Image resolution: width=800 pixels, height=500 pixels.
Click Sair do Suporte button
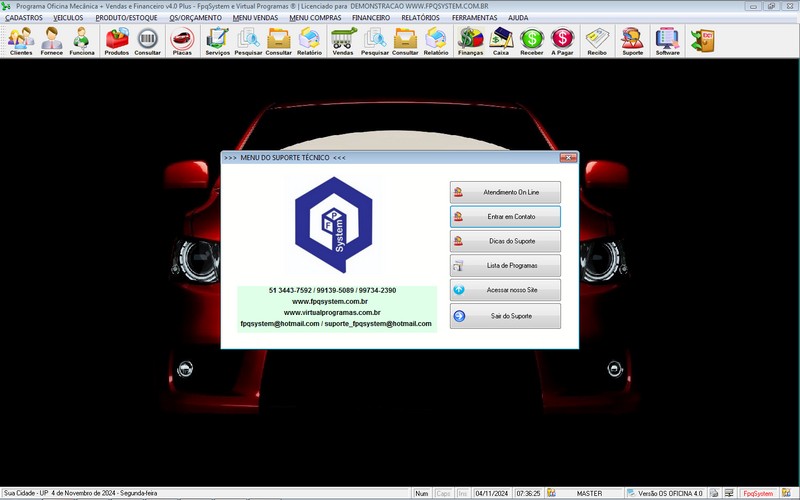(505, 316)
